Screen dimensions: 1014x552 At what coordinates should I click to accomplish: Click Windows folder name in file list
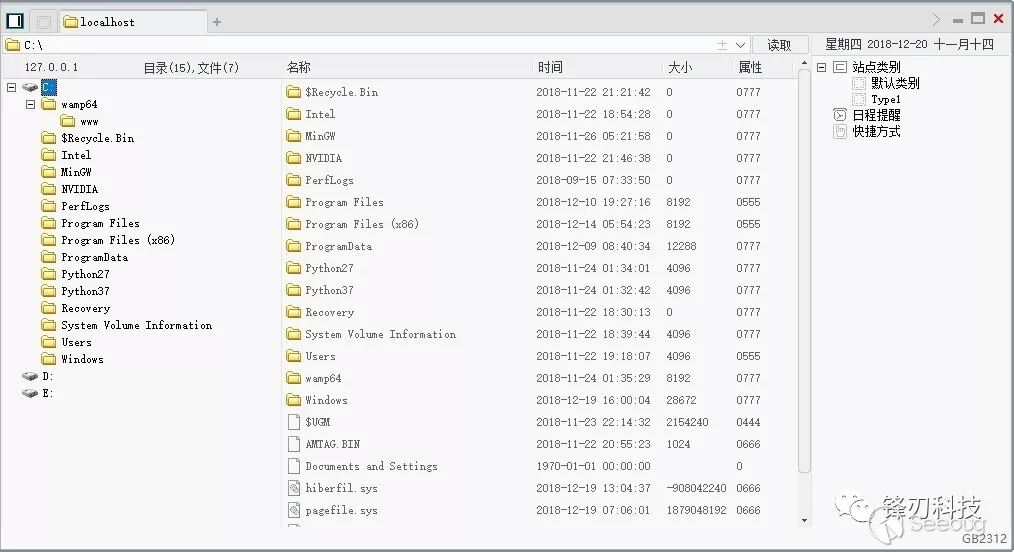pyautogui.click(x=326, y=400)
